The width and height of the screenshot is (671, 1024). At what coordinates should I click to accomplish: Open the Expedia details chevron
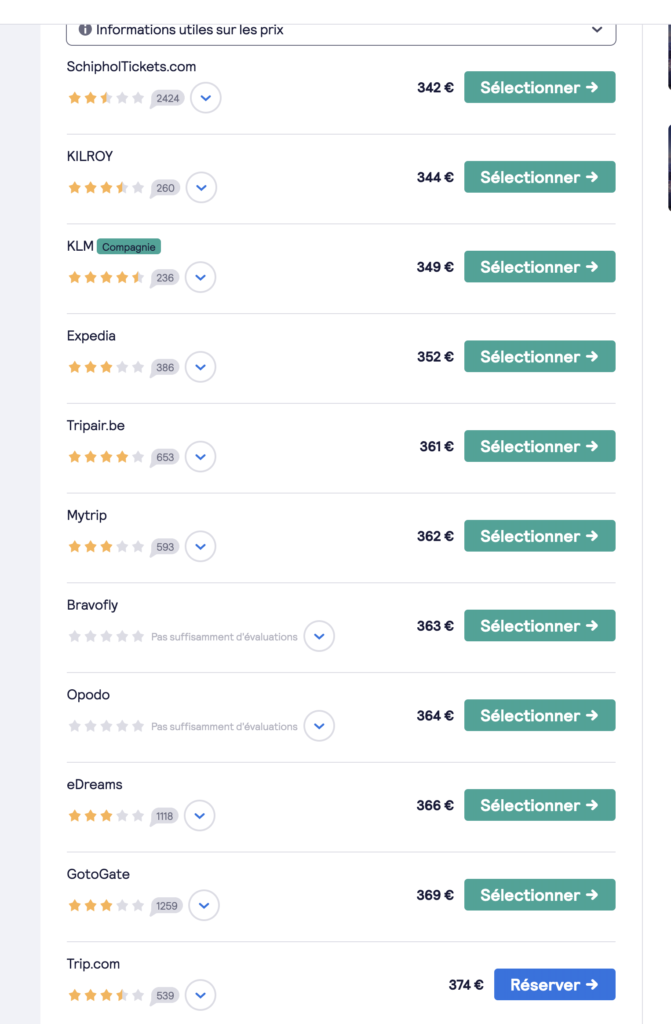coord(201,367)
